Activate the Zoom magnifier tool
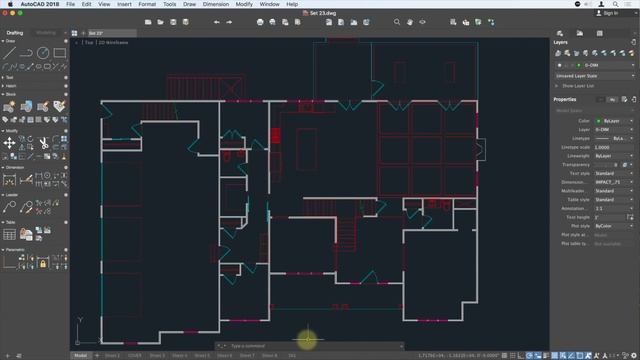 coord(397,22)
